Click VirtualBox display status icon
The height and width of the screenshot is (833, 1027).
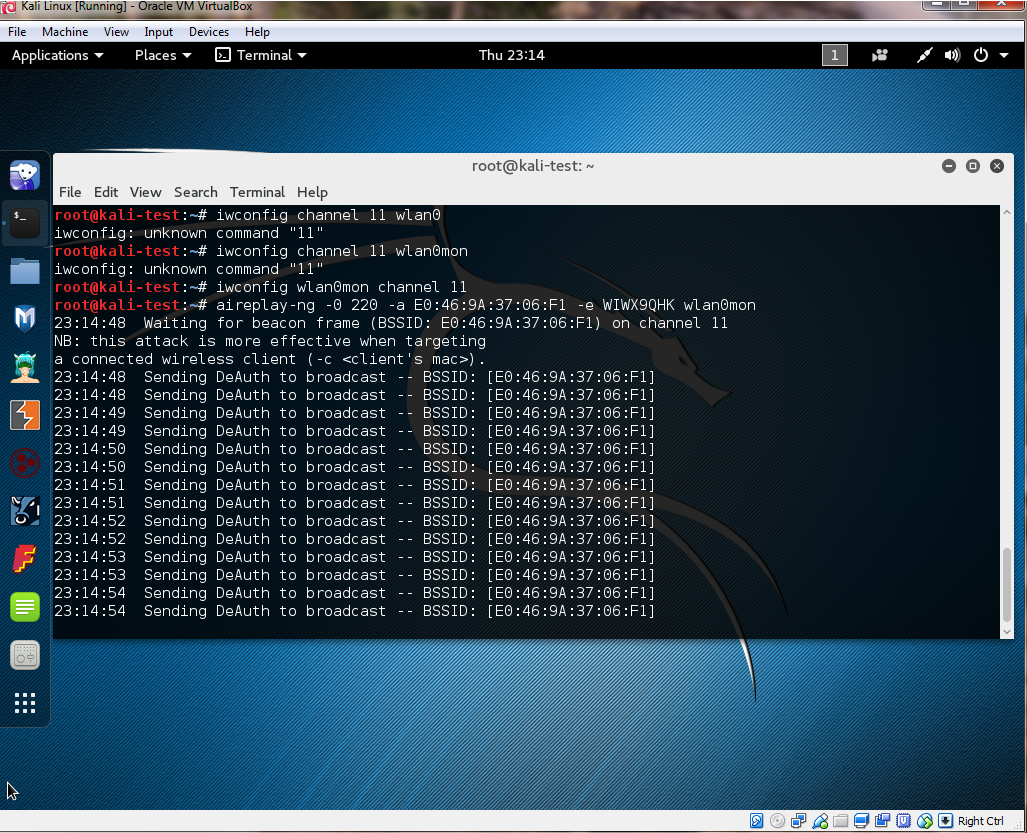(861, 821)
